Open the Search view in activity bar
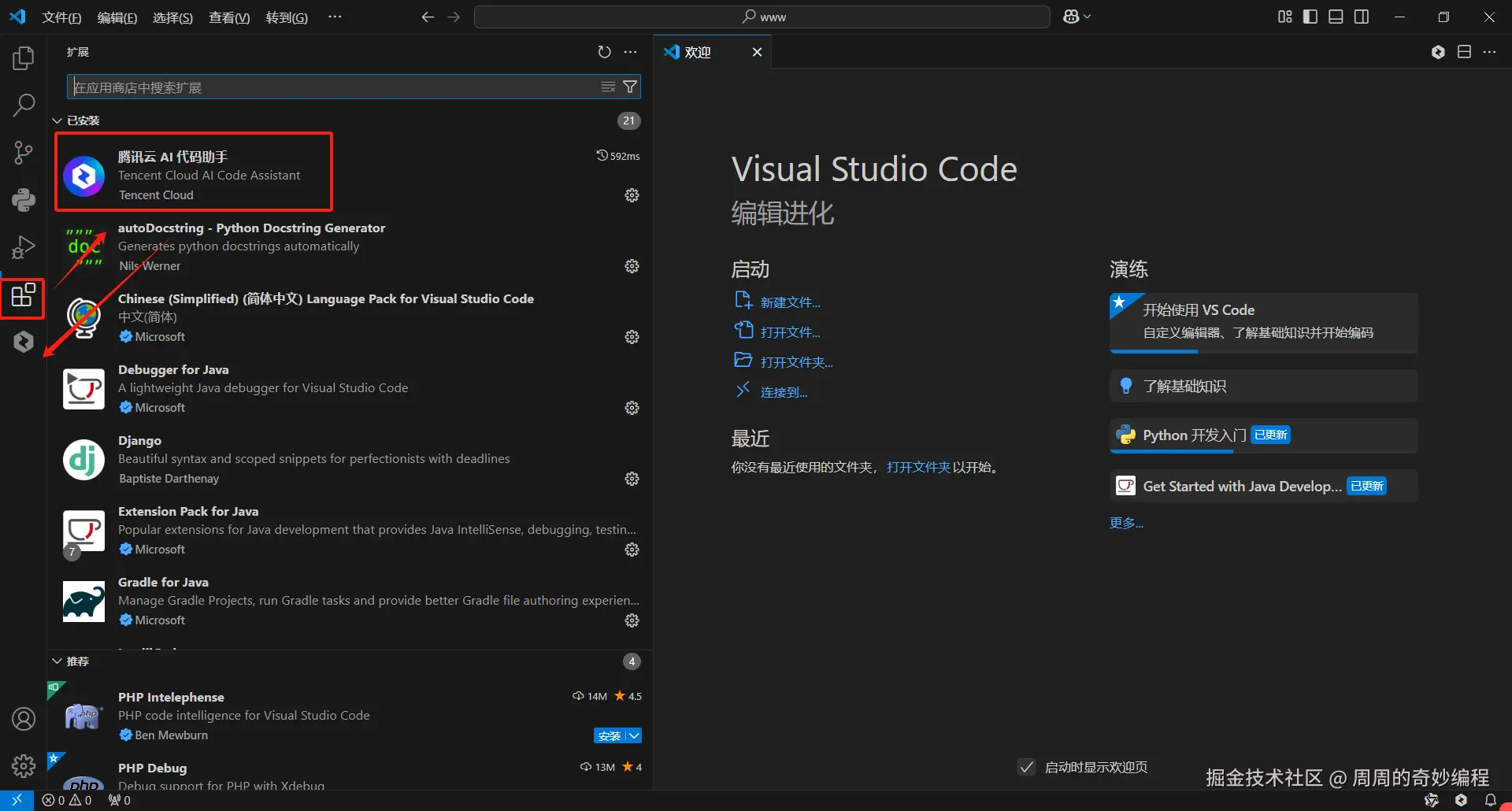This screenshot has width=1512, height=811. [24, 105]
